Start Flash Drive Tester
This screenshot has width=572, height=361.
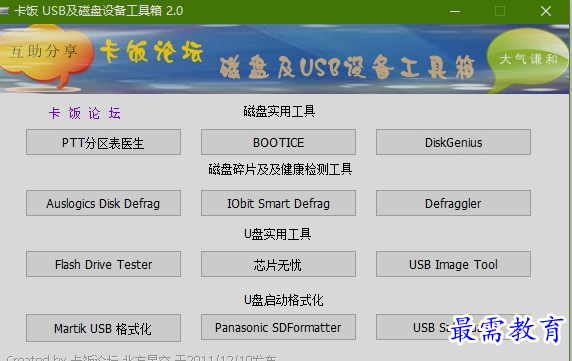tap(103, 264)
